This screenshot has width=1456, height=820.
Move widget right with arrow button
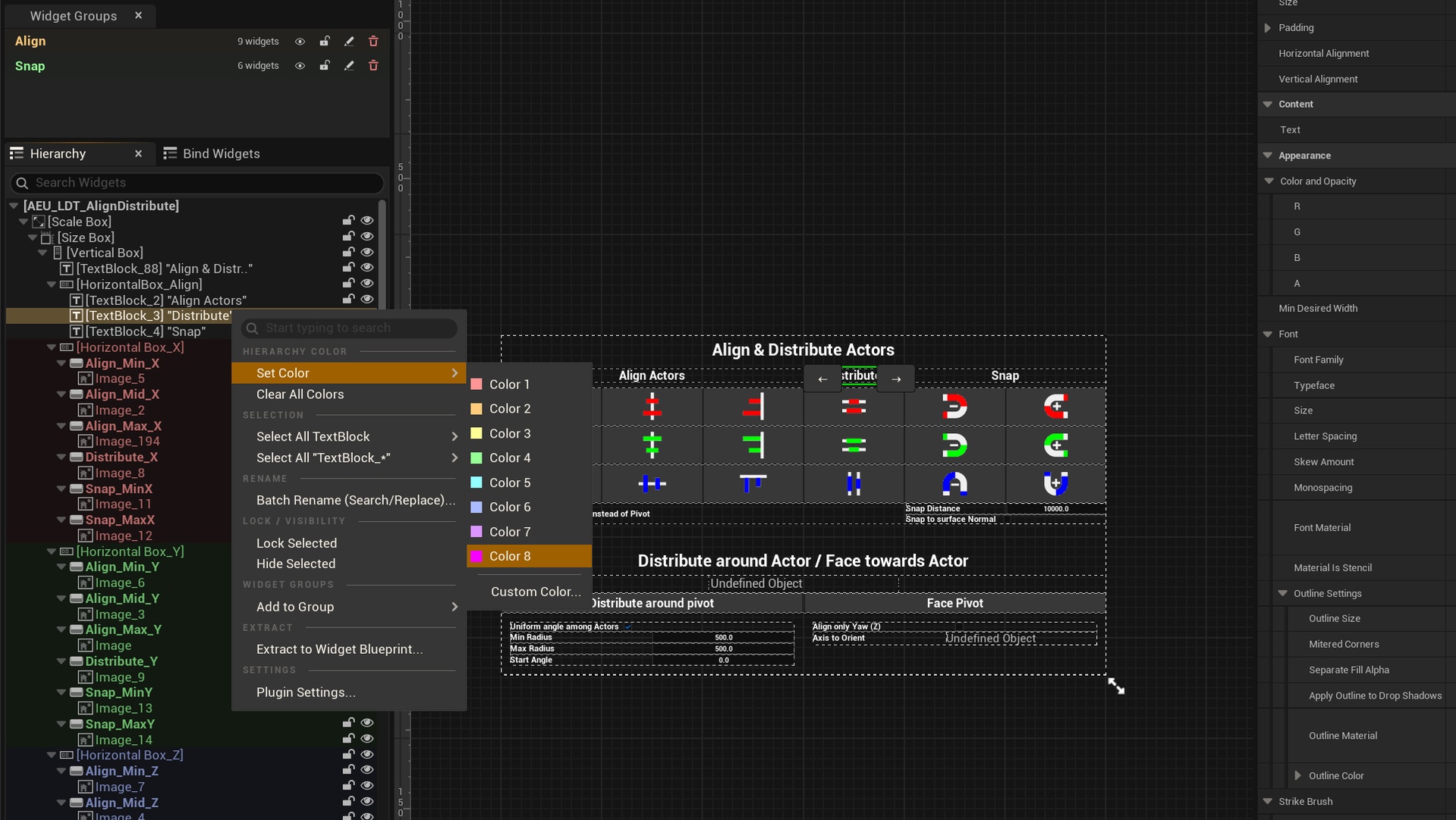click(x=896, y=379)
